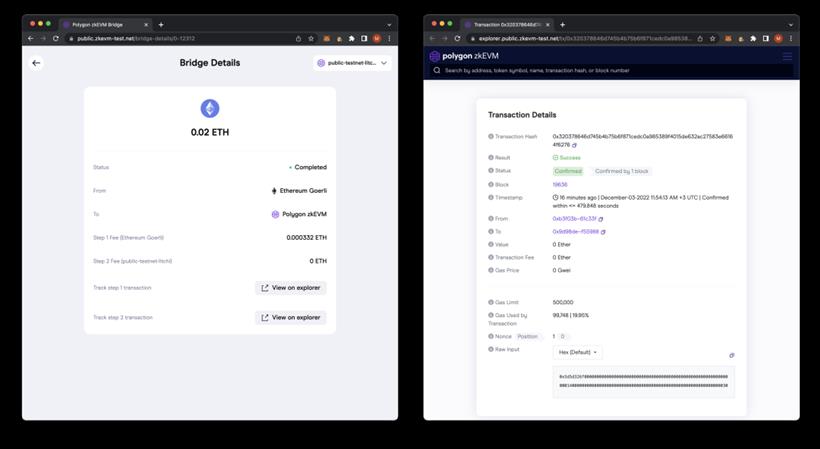Select the Polygon zkEVM Bridge tab
The width and height of the screenshot is (820, 449).
105,25
